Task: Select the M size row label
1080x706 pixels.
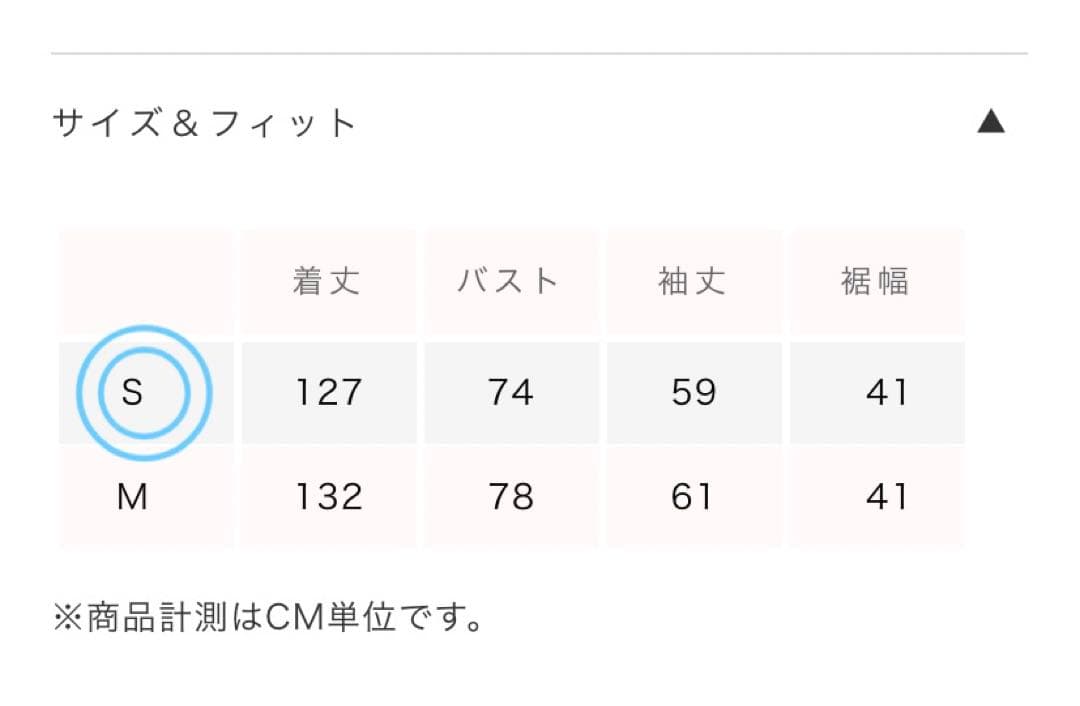Action: coord(132,497)
